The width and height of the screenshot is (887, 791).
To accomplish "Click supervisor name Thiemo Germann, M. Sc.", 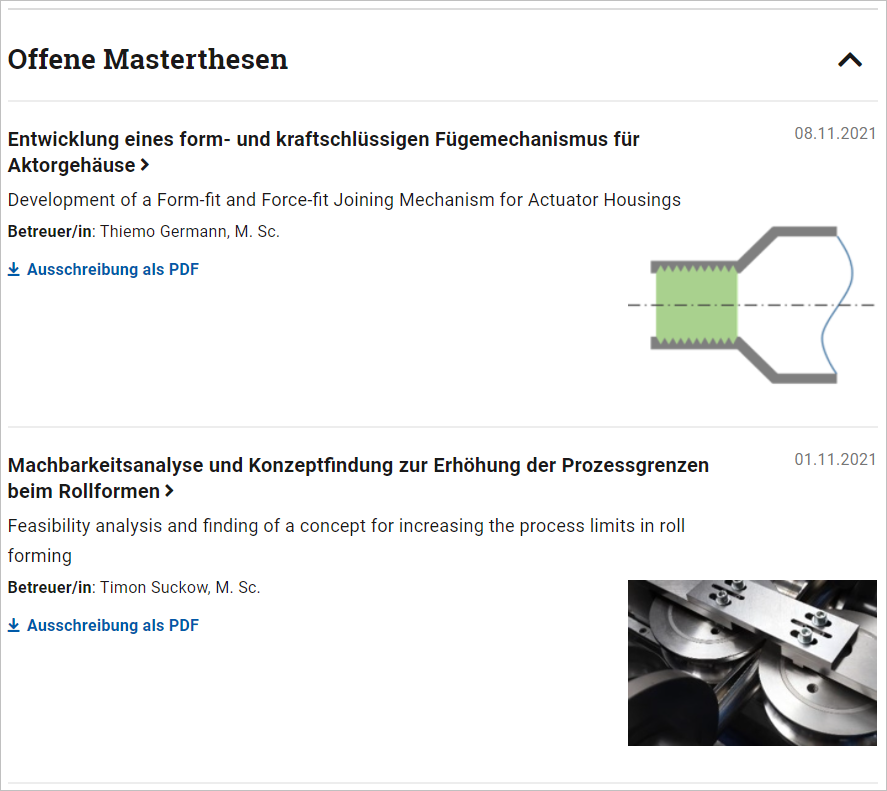I will tap(190, 231).
